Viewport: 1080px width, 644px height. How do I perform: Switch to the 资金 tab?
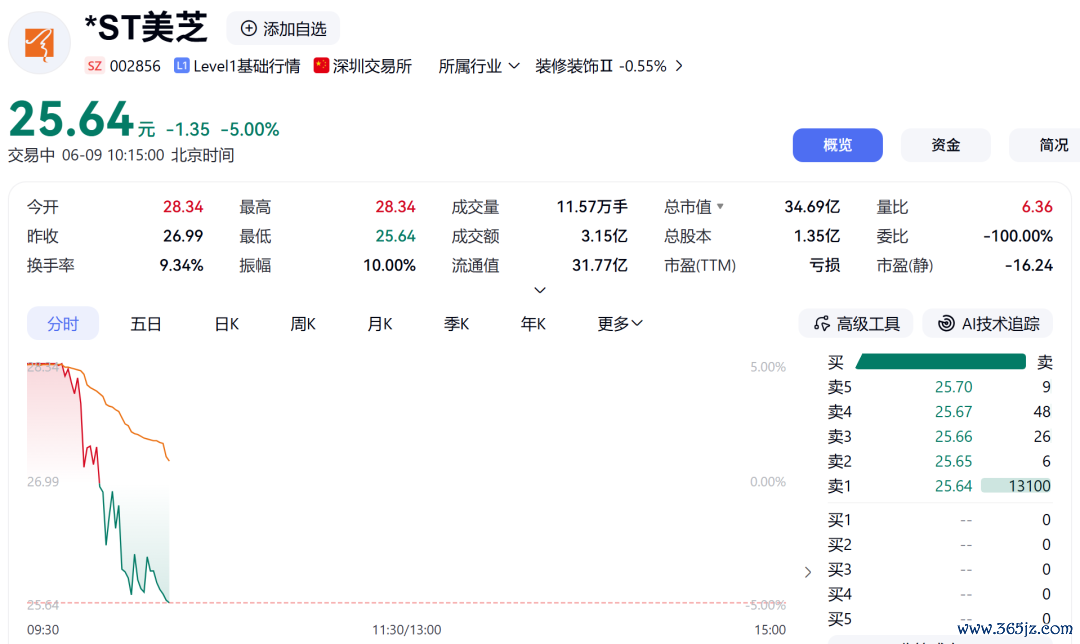(946, 145)
